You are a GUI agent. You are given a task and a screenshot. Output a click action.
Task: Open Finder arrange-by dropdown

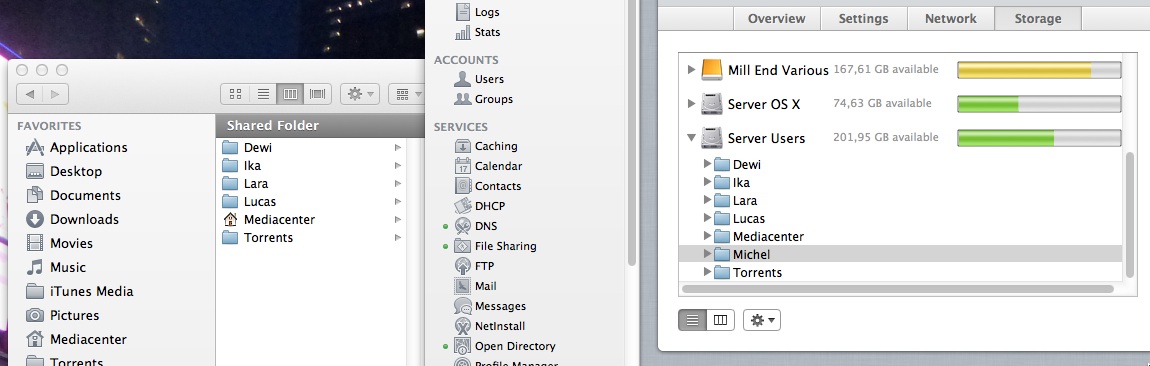click(406, 94)
